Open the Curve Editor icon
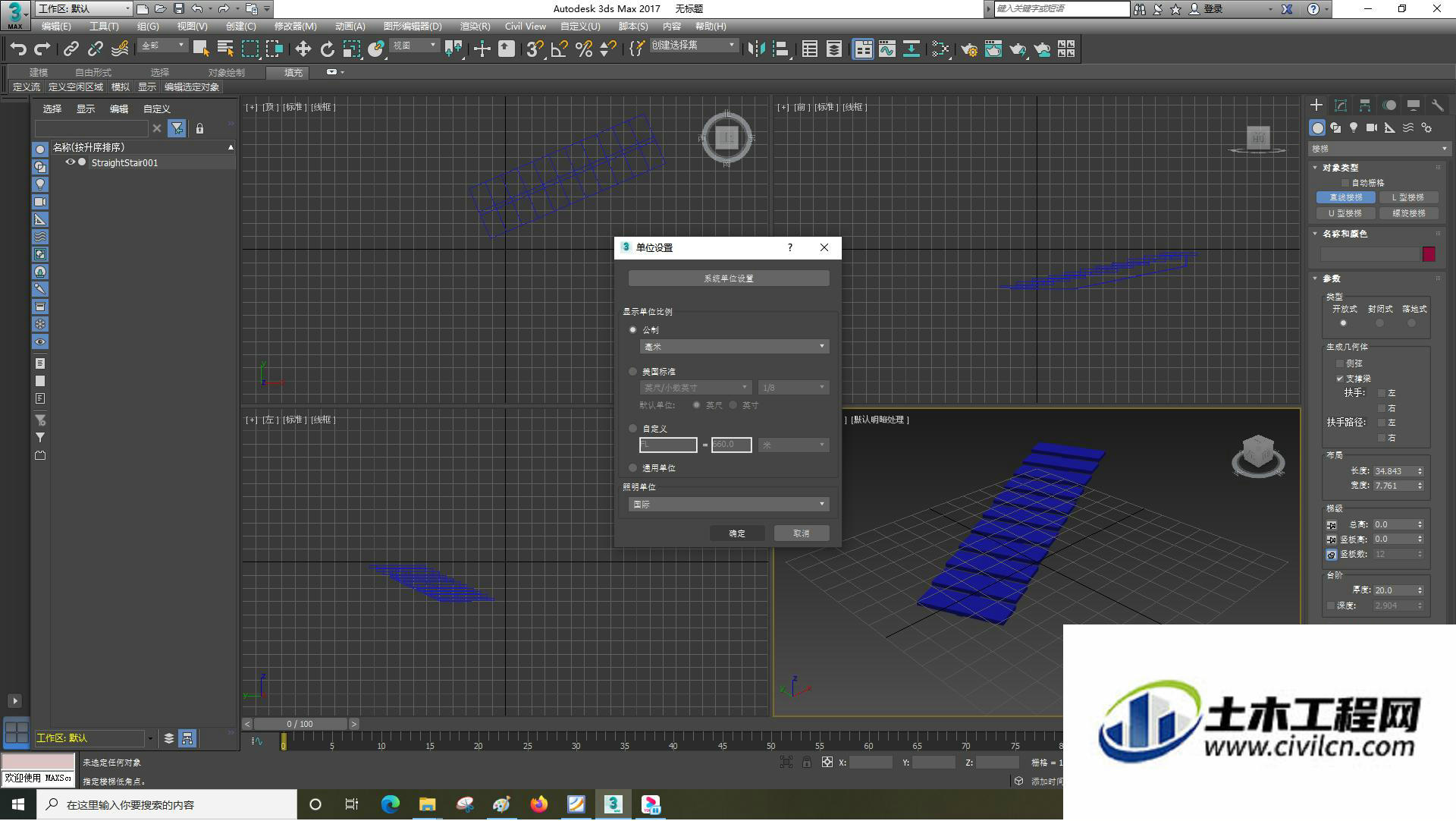This screenshot has height=821, width=1456. [x=886, y=49]
